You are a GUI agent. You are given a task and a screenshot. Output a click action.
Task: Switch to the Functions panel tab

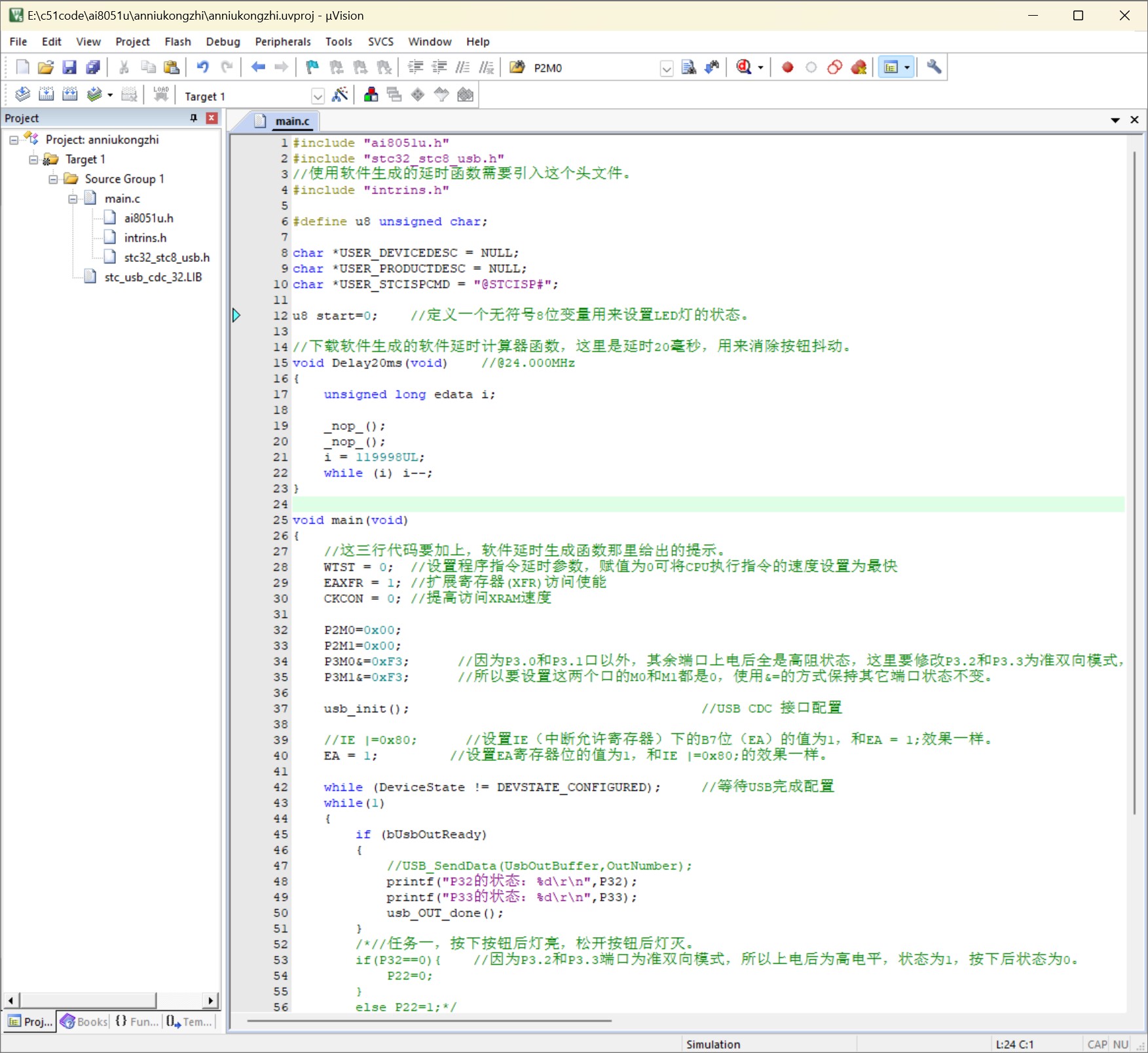(136, 1022)
